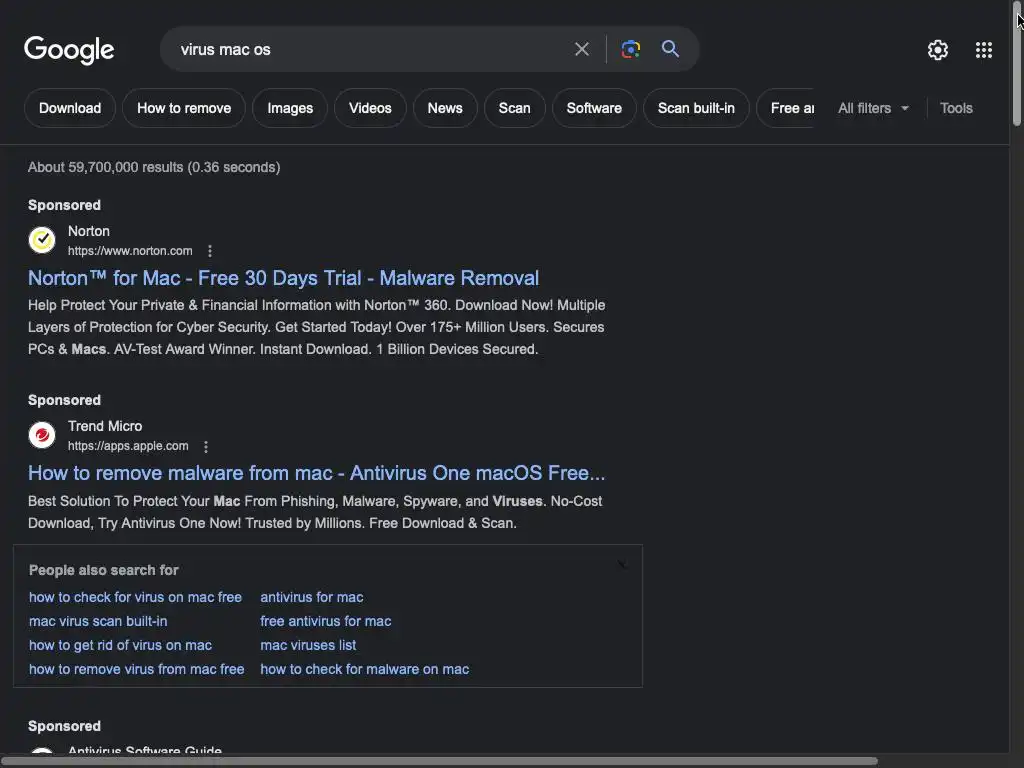Open three-dot menu beside apps.apple.com URL
Image resolution: width=1024 pixels, height=768 pixels.
tap(206, 447)
